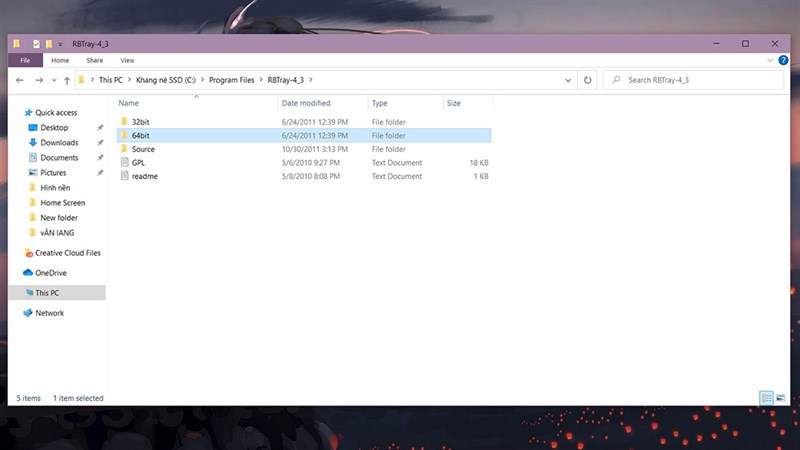Image resolution: width=800 pixels, height=450 pixels.
Task: Refresh the current folder view
Action: point(588,79)
